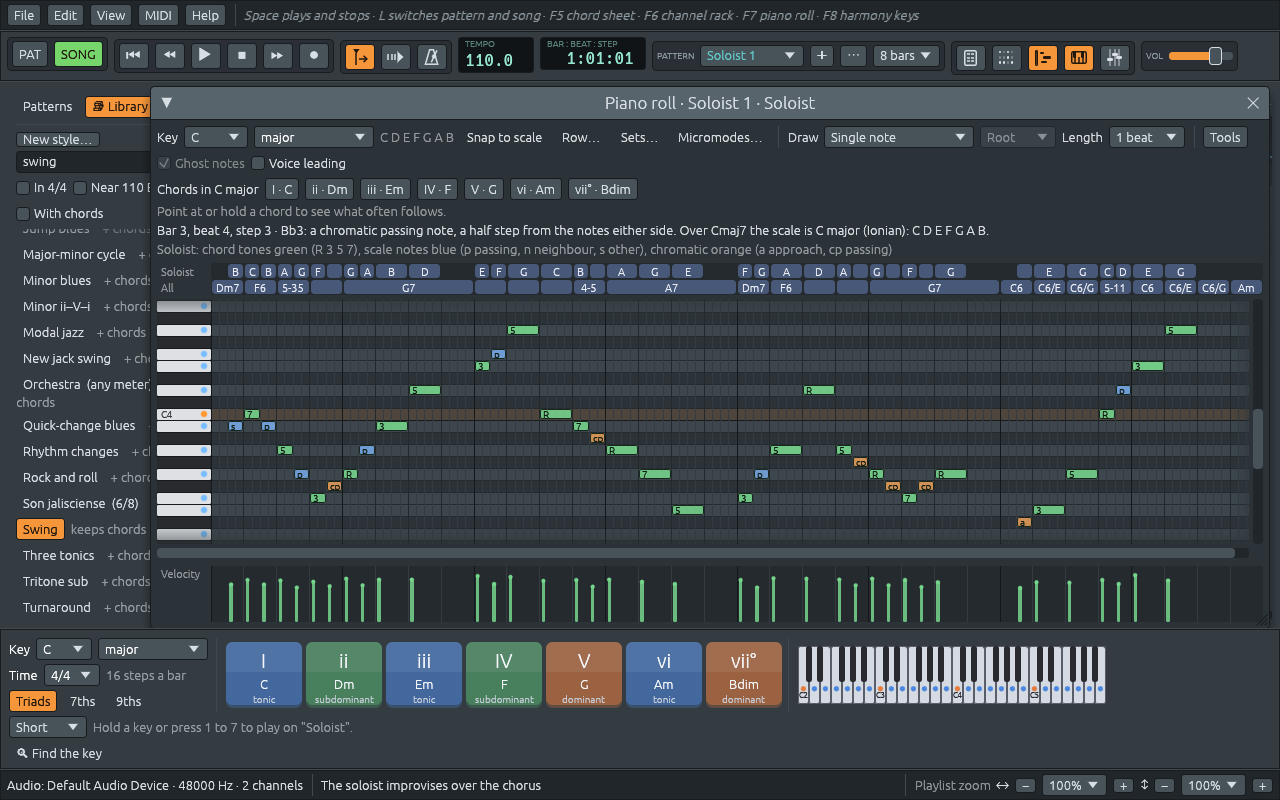Jump back to the song start
The image size is (1280, 800).
(133, 56)
